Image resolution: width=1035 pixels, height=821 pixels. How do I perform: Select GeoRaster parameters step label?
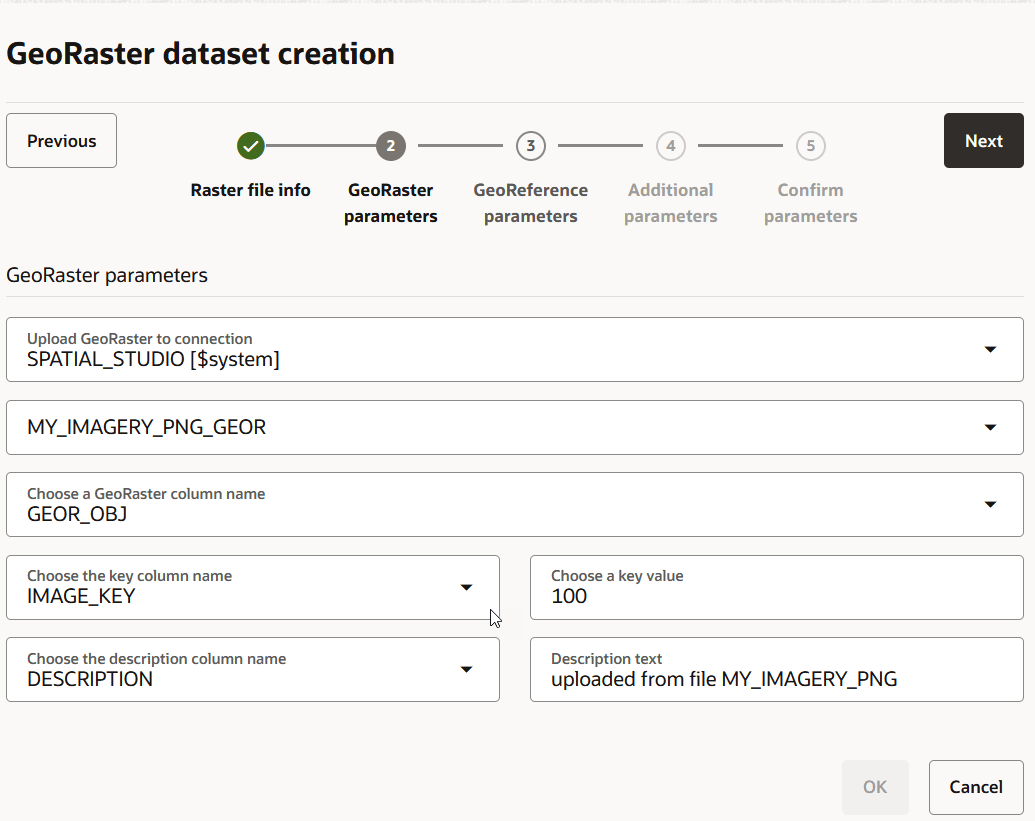click(x=391, y=203)
